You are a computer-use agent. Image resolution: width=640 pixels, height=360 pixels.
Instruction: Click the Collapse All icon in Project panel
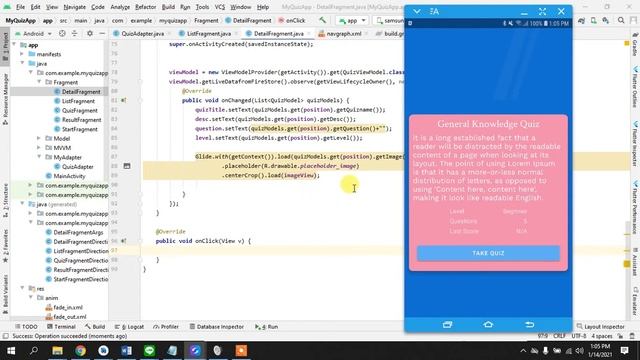pyautogui.click(x=74, y=33)
